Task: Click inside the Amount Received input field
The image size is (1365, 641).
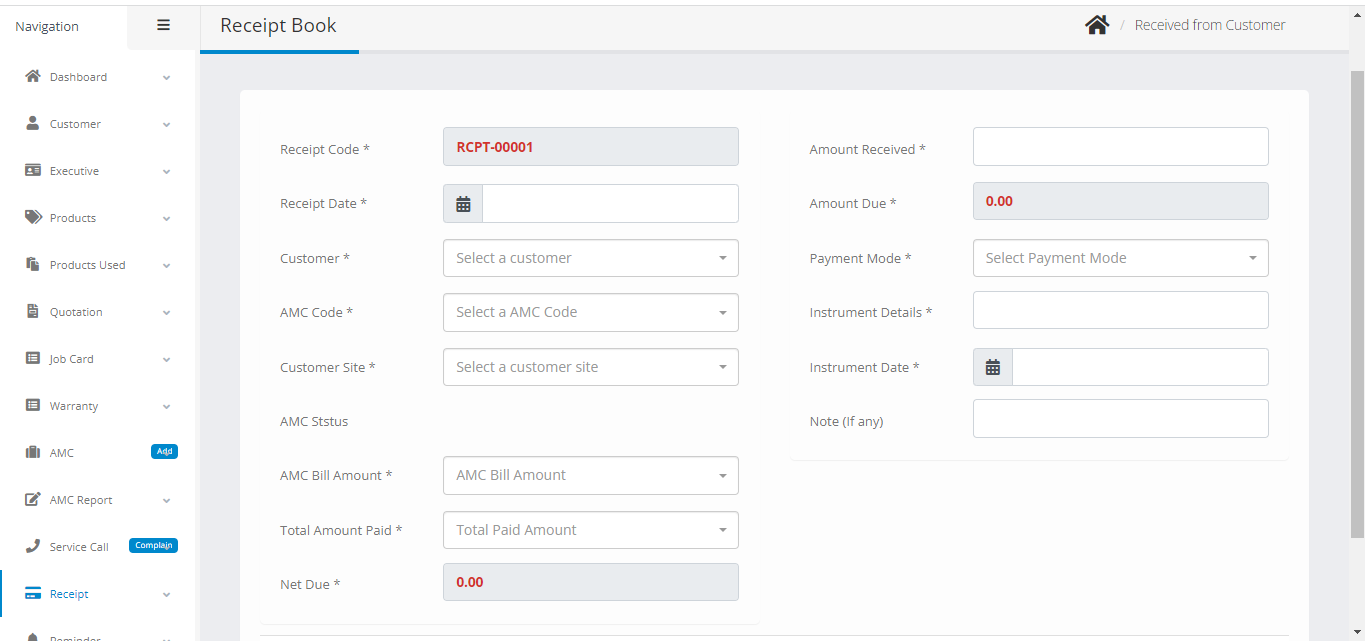Action: click(x=1120, y=146)
